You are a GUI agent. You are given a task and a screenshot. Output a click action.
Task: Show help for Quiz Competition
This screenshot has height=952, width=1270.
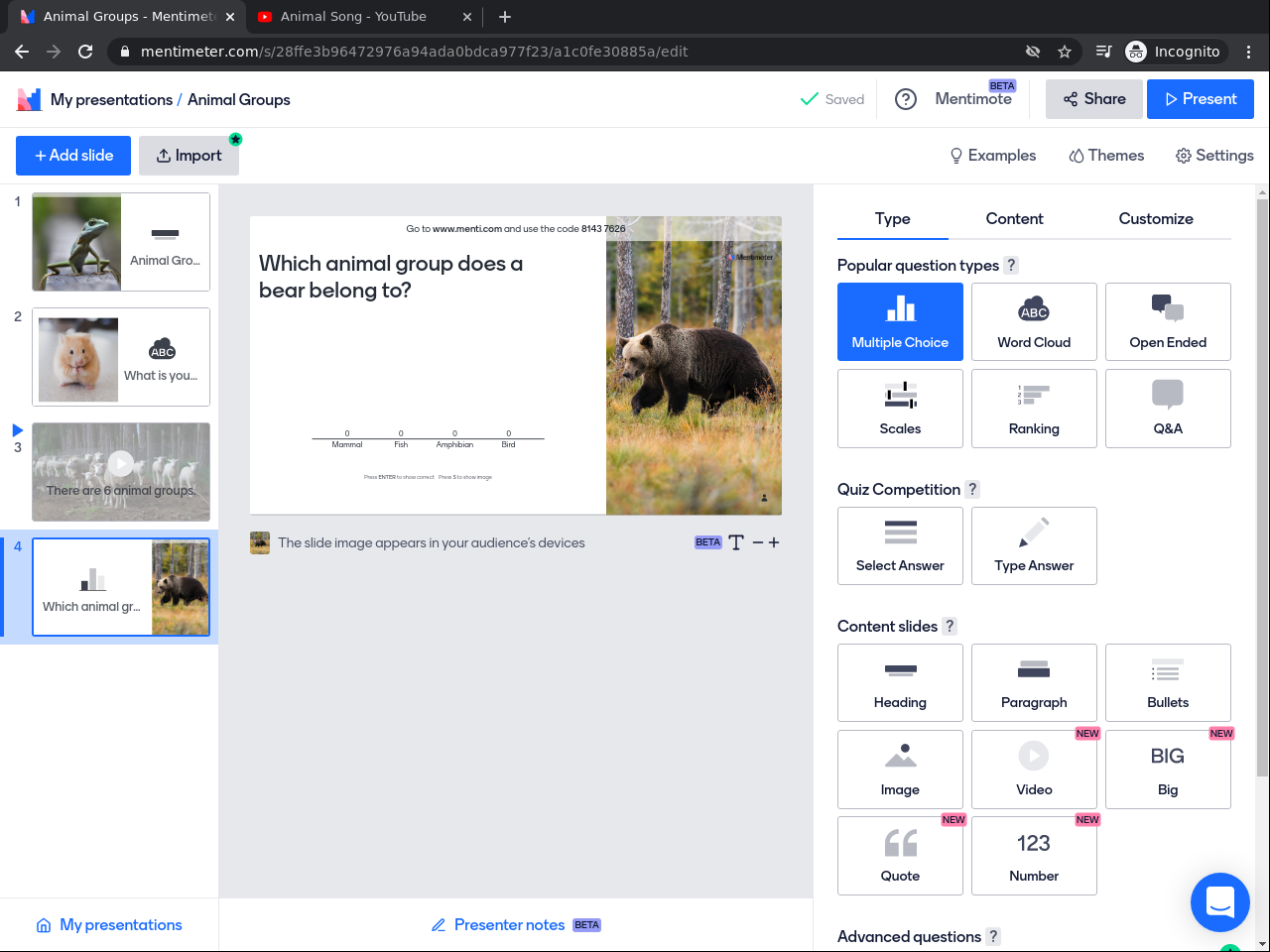(972, 489)
